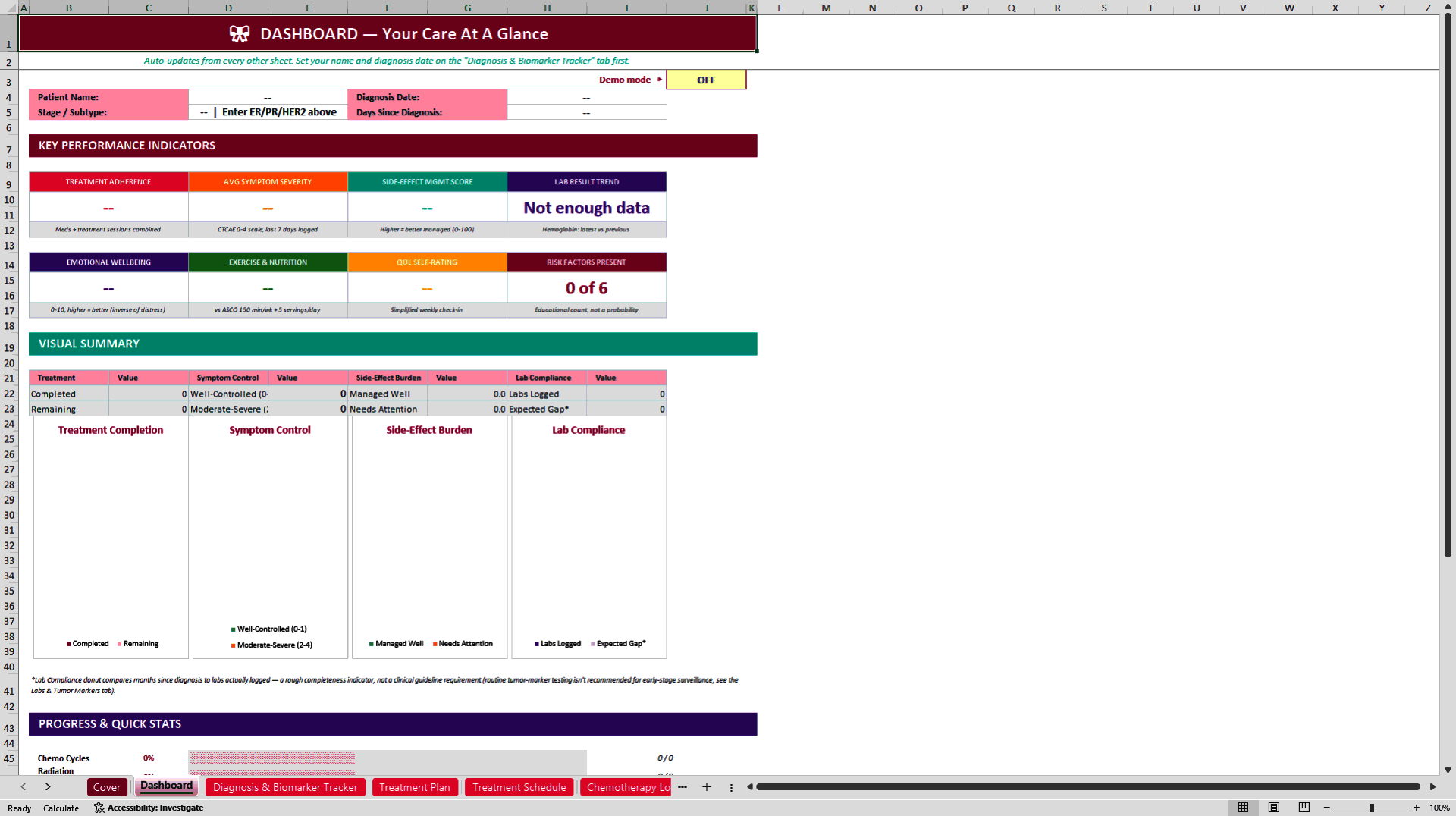Image resolution: width=1456 pixels, height=816 pixels.
Task: Click the KEY PERFORMANCE INDICATORS header
Action: point(393,146)
